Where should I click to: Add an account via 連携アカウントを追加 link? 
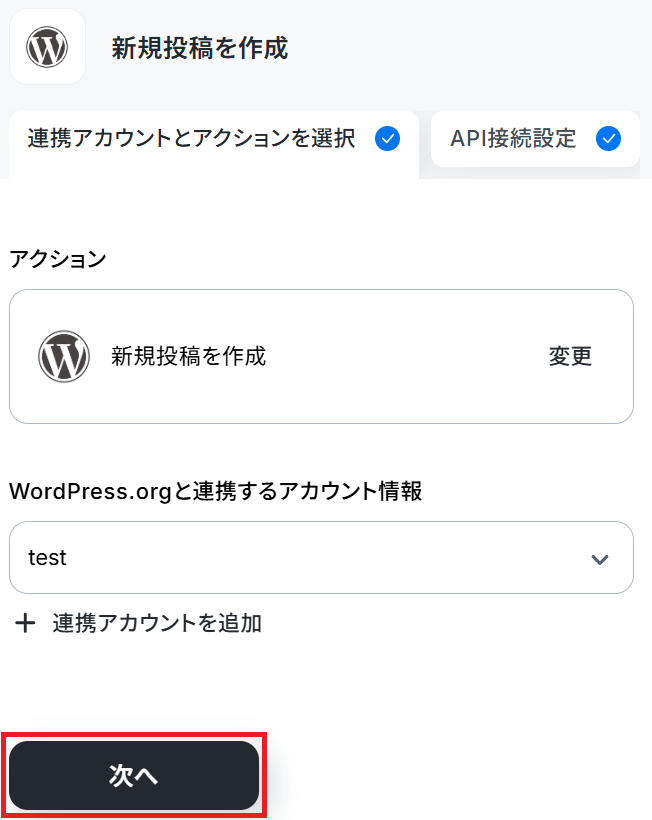tap(157, 623)
